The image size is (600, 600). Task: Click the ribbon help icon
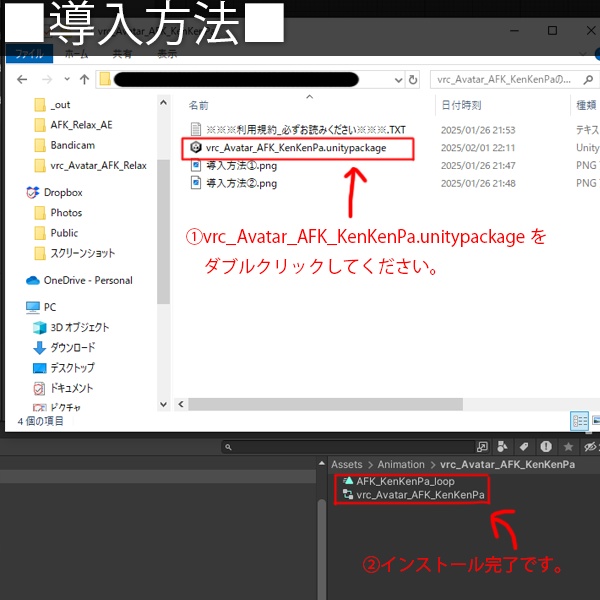597,54
